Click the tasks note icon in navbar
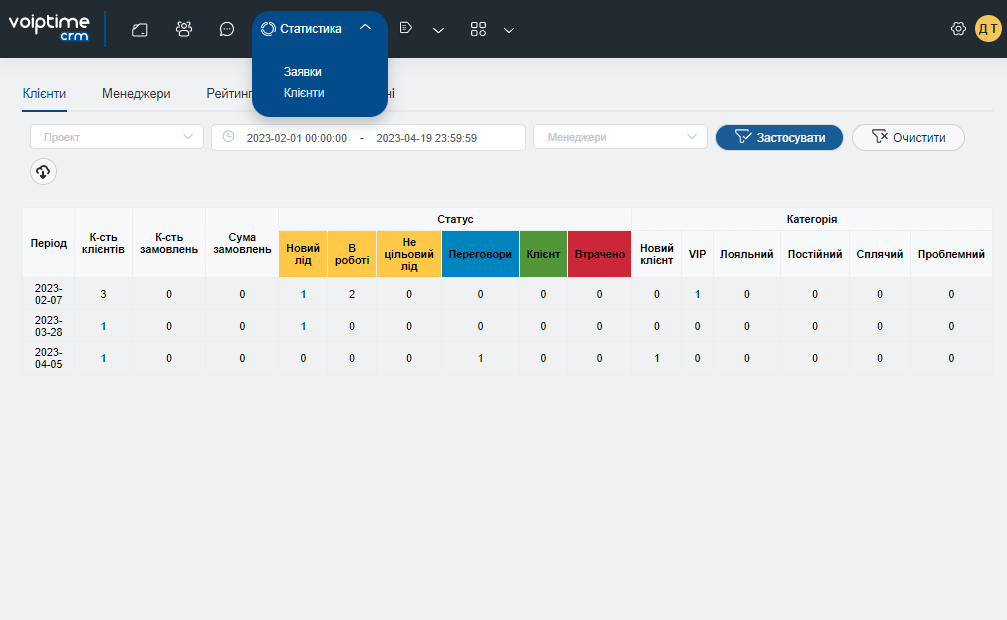The height and width of the screenshot is (620, 1007). 405,28
